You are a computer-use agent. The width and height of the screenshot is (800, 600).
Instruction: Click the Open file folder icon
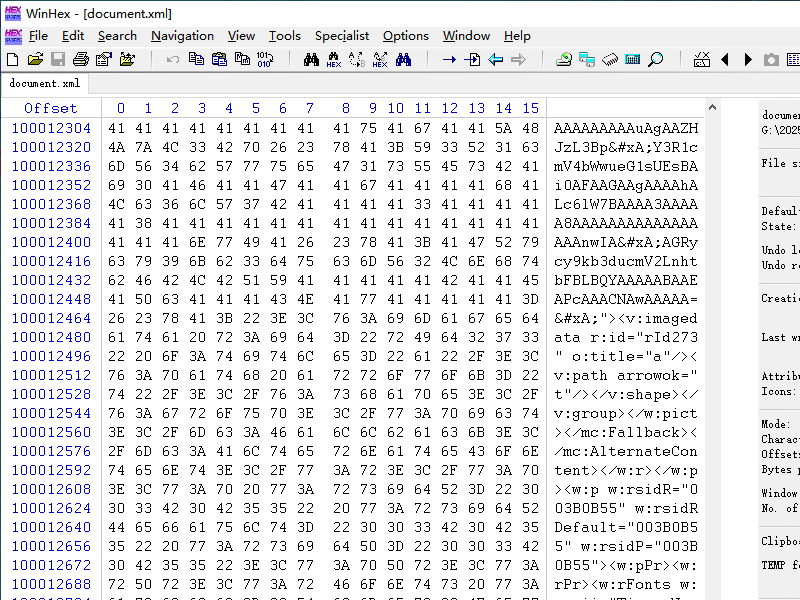(35, 60)
